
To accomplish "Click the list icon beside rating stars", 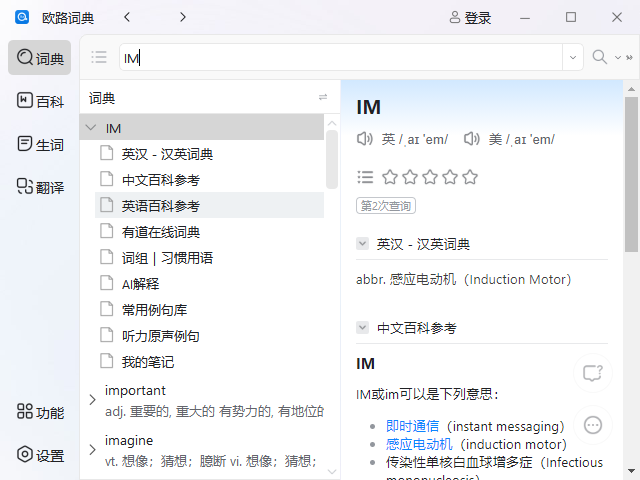I will click(x=365, y=177).
